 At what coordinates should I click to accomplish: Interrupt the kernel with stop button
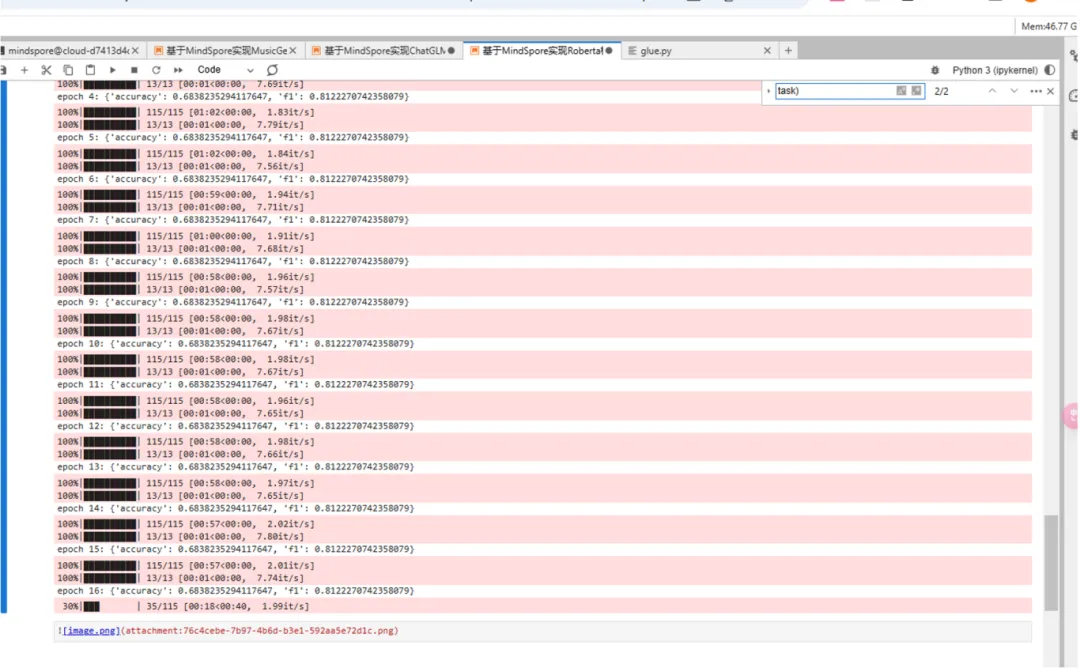(x=134, y=70)
